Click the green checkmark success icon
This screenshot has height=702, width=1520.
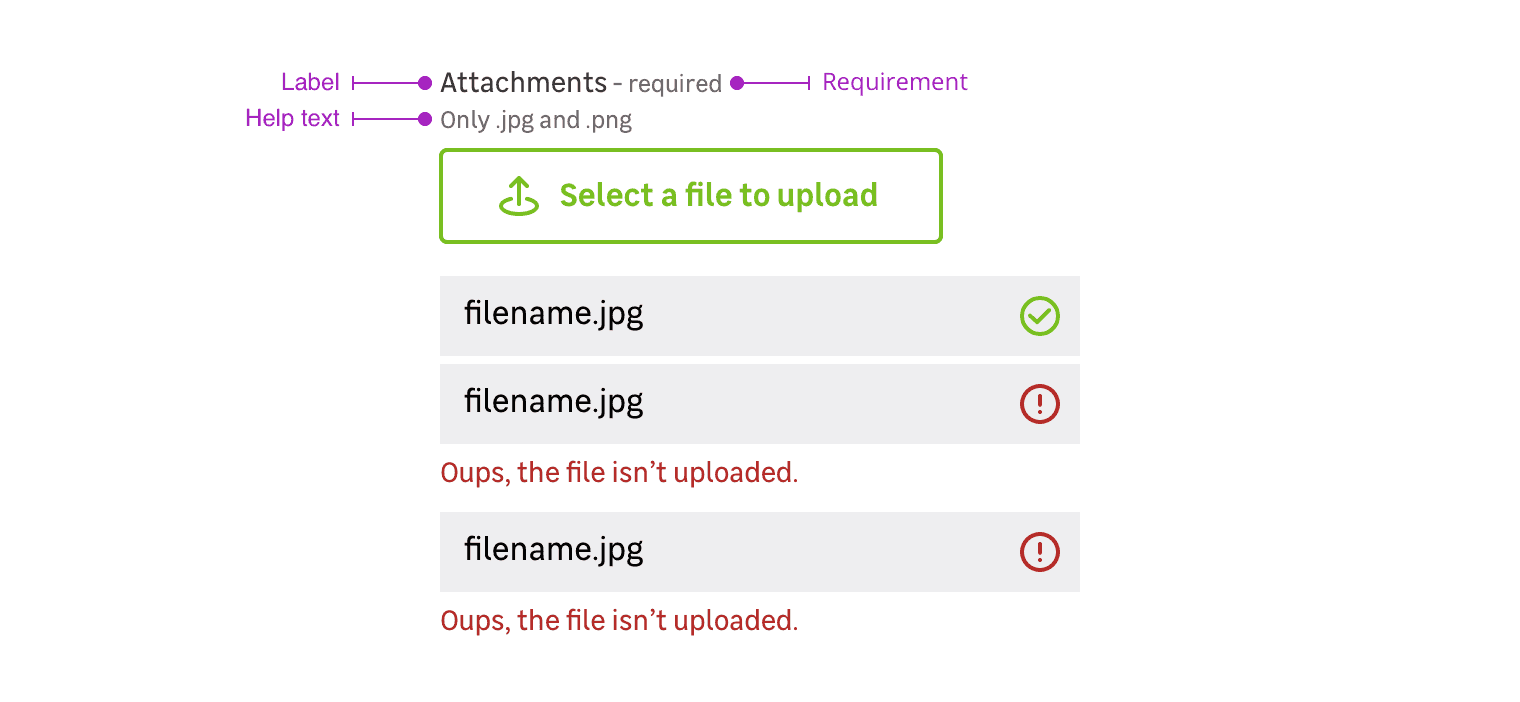point(1039,316)
